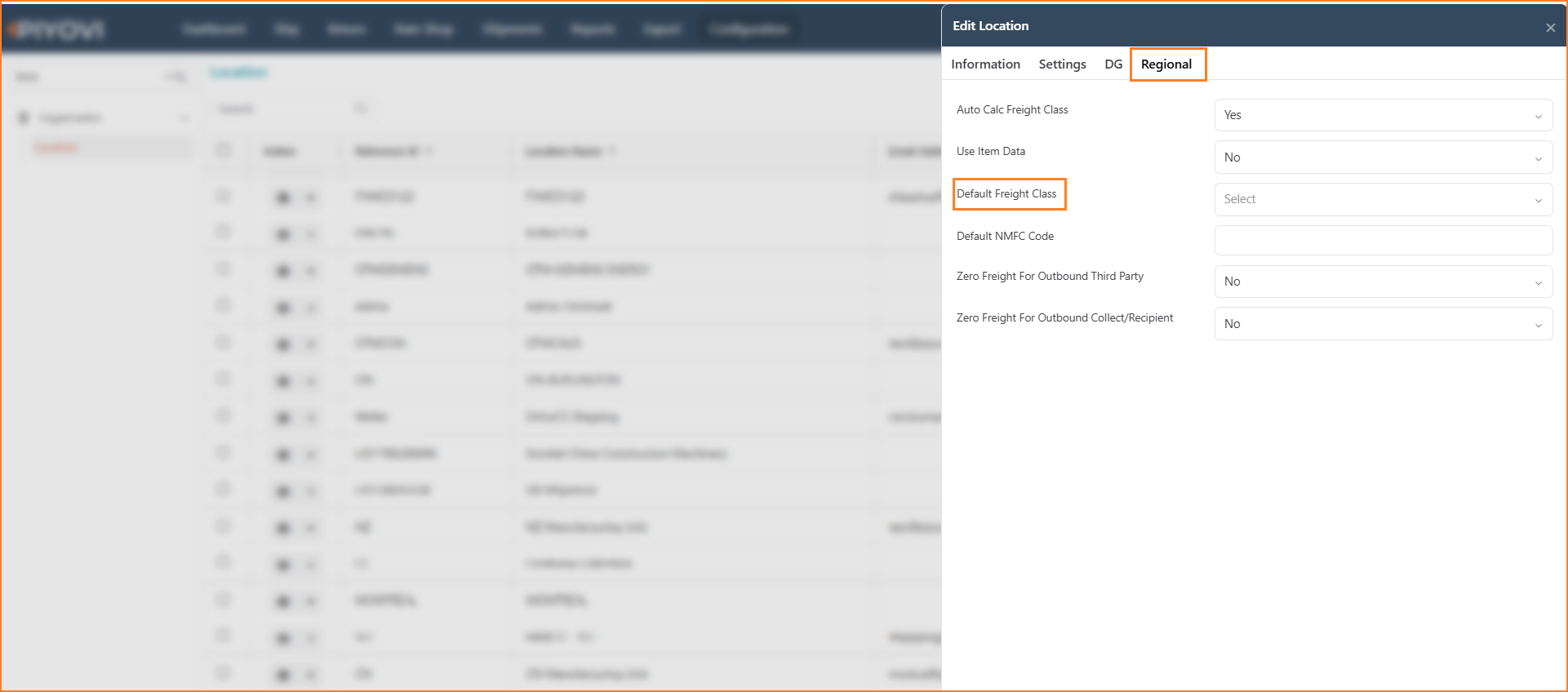Click the 'Default Freight Class' label
Image resolution: width=1568 pixels, height=692 pixels.
(x=1006, y=193)
